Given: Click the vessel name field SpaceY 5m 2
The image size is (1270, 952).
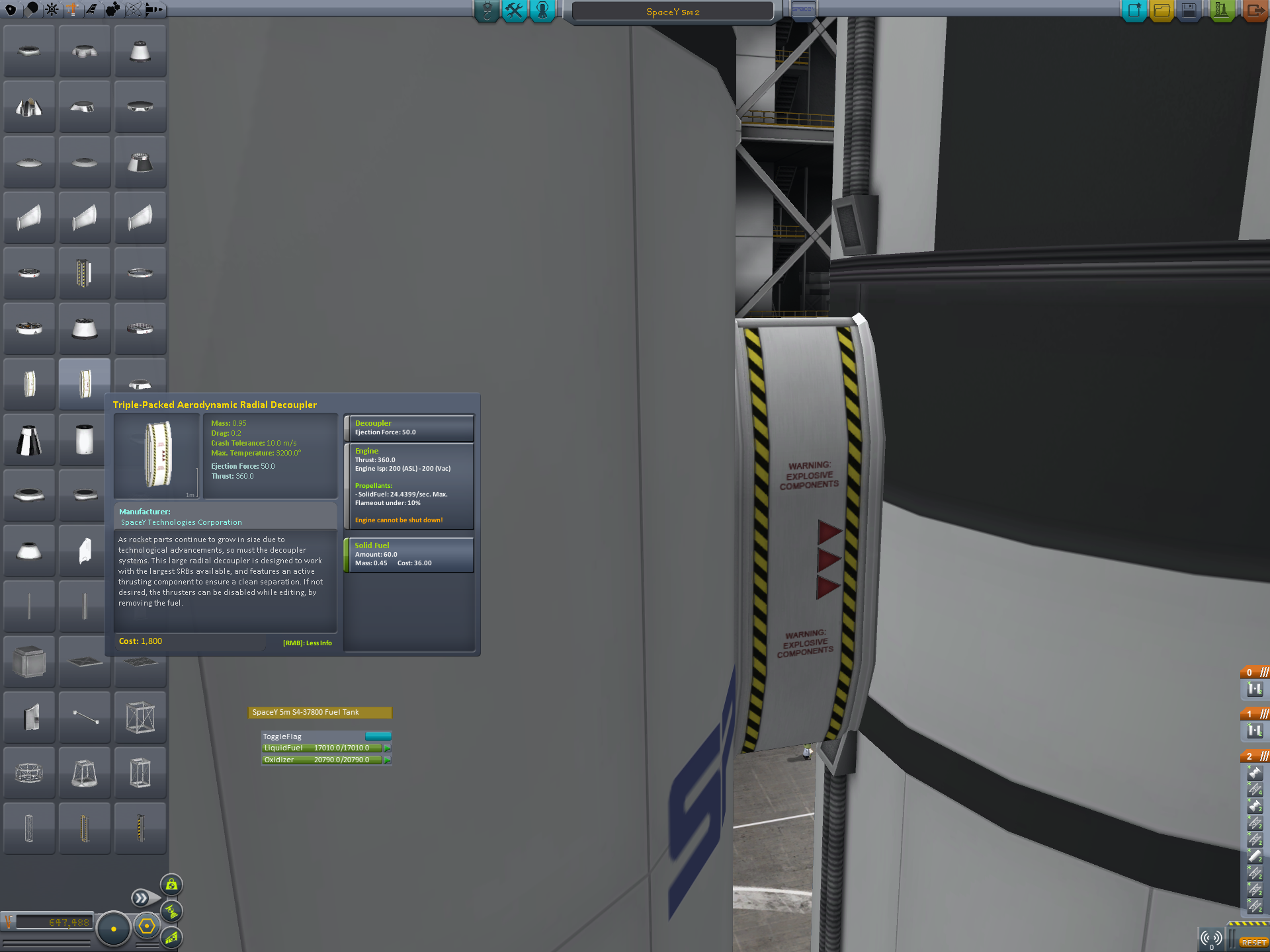Looking at the screenshot, I should [673, 12].
